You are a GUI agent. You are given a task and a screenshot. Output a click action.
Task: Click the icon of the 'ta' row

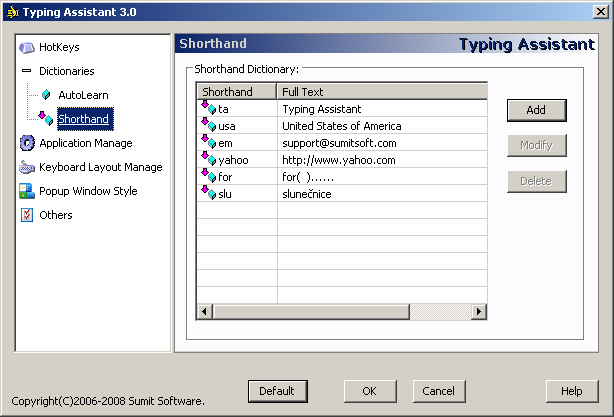click(x=209, y=107)
